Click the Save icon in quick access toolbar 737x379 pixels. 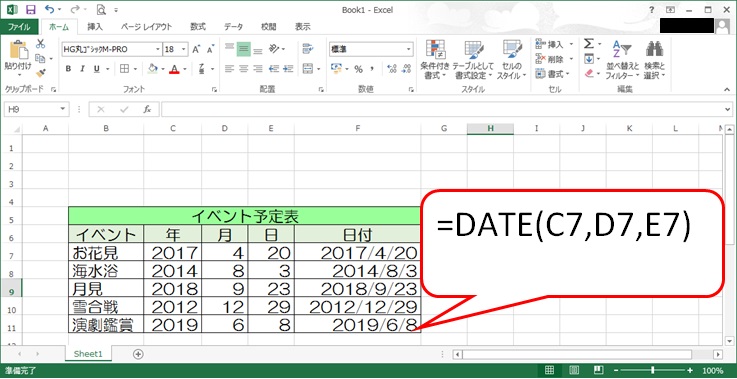31,9
